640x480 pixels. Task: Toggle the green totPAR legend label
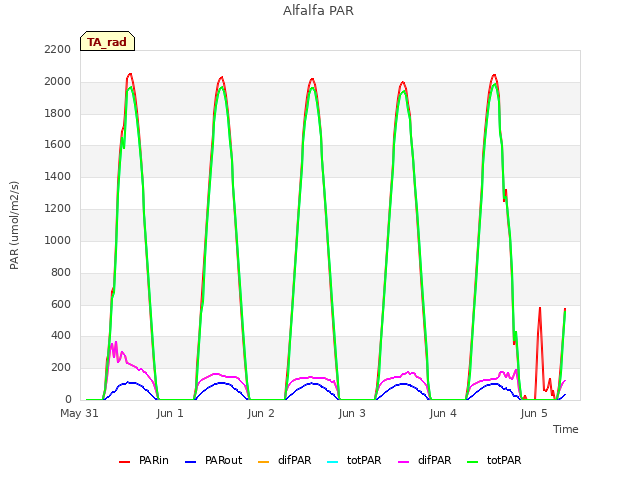point(504,460)
